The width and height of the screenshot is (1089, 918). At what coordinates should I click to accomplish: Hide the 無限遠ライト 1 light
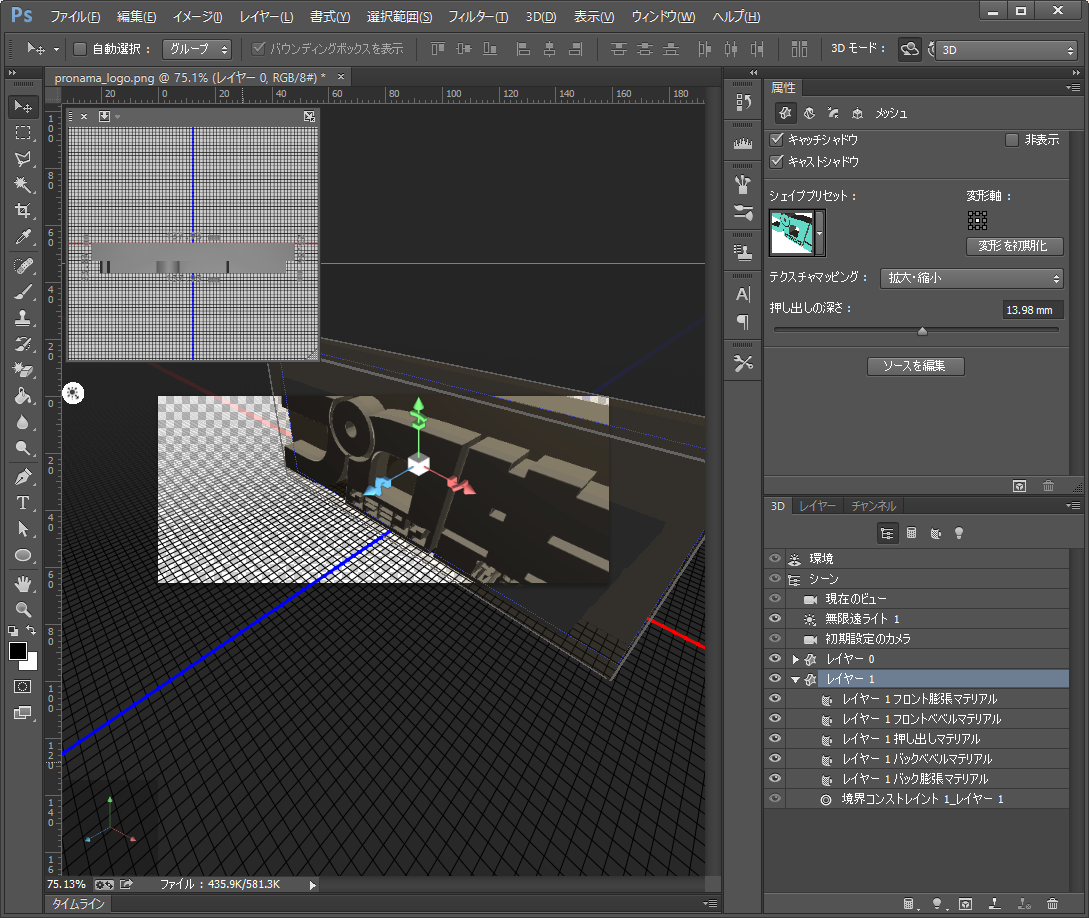pos(774,619)
